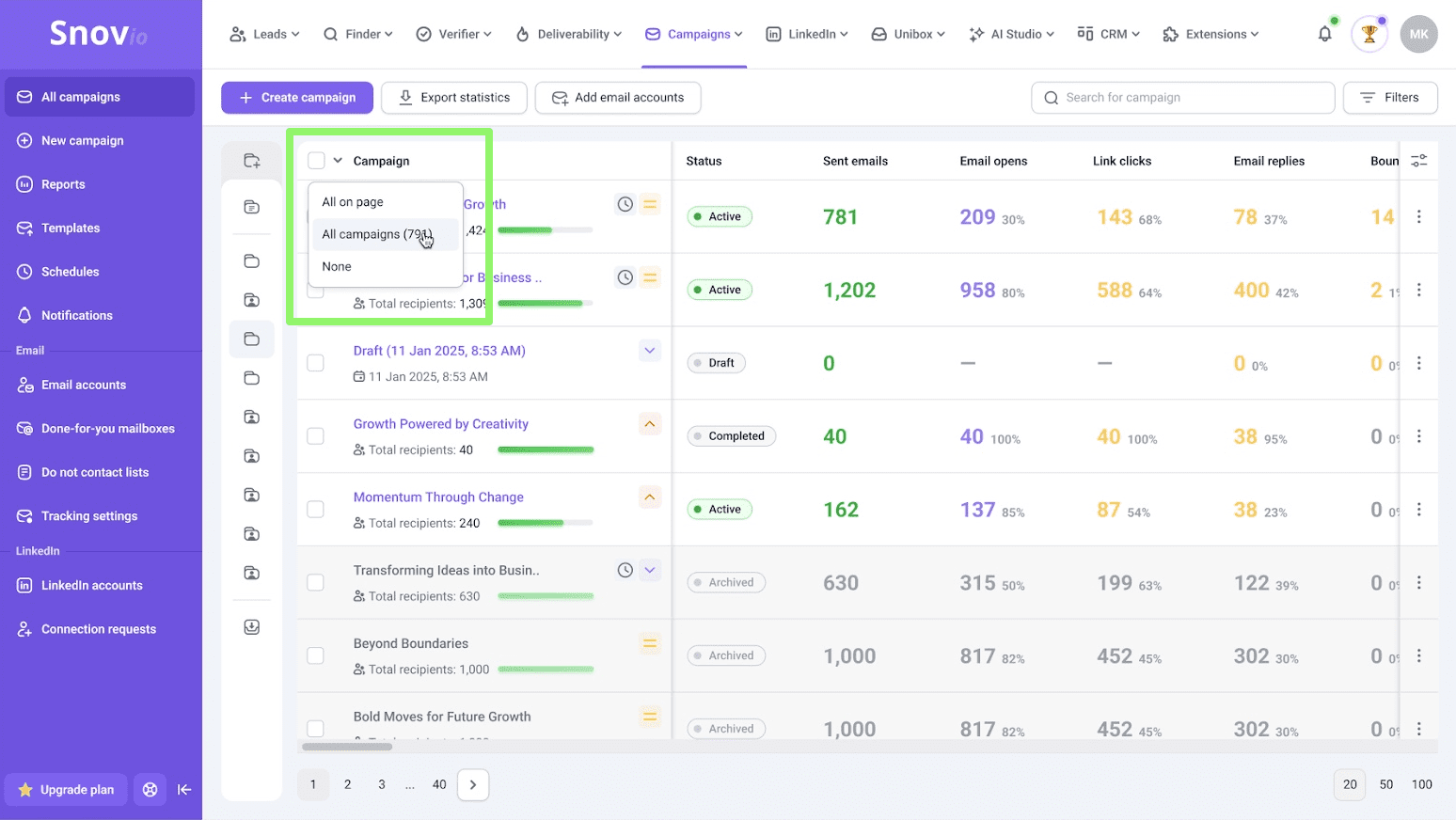
Task: Expand the Leads dropdown menu
Action: pos(264,35)
